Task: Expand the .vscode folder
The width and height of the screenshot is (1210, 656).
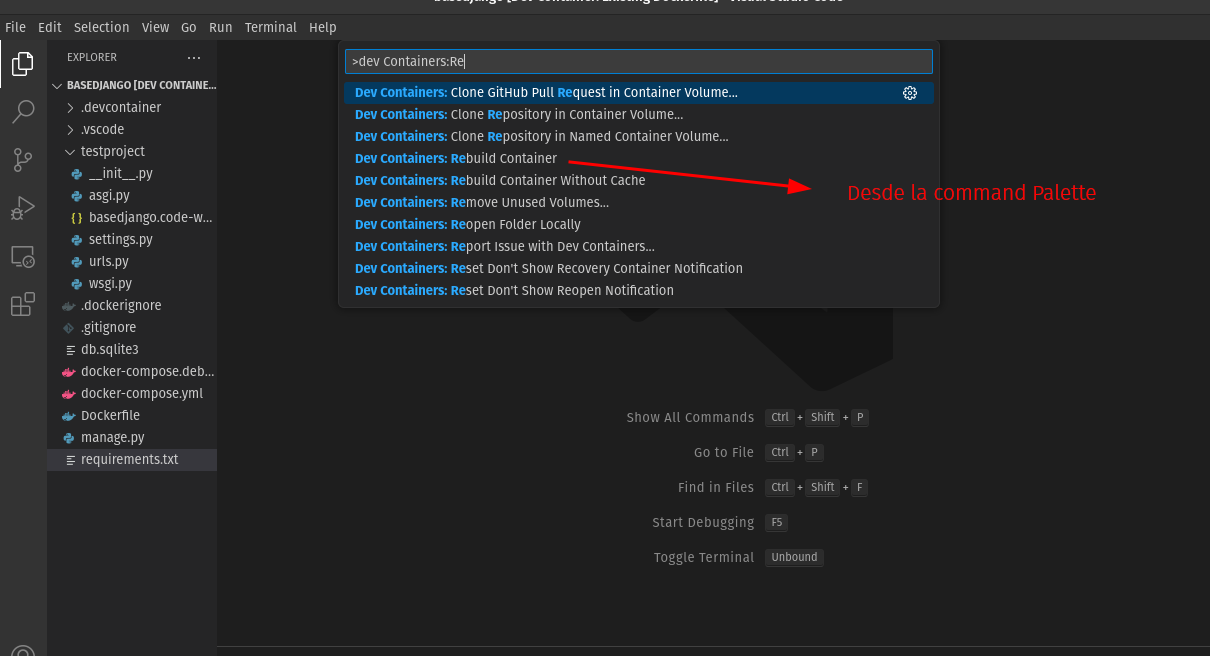Action: pyautogui.click(x=132, y=129)
